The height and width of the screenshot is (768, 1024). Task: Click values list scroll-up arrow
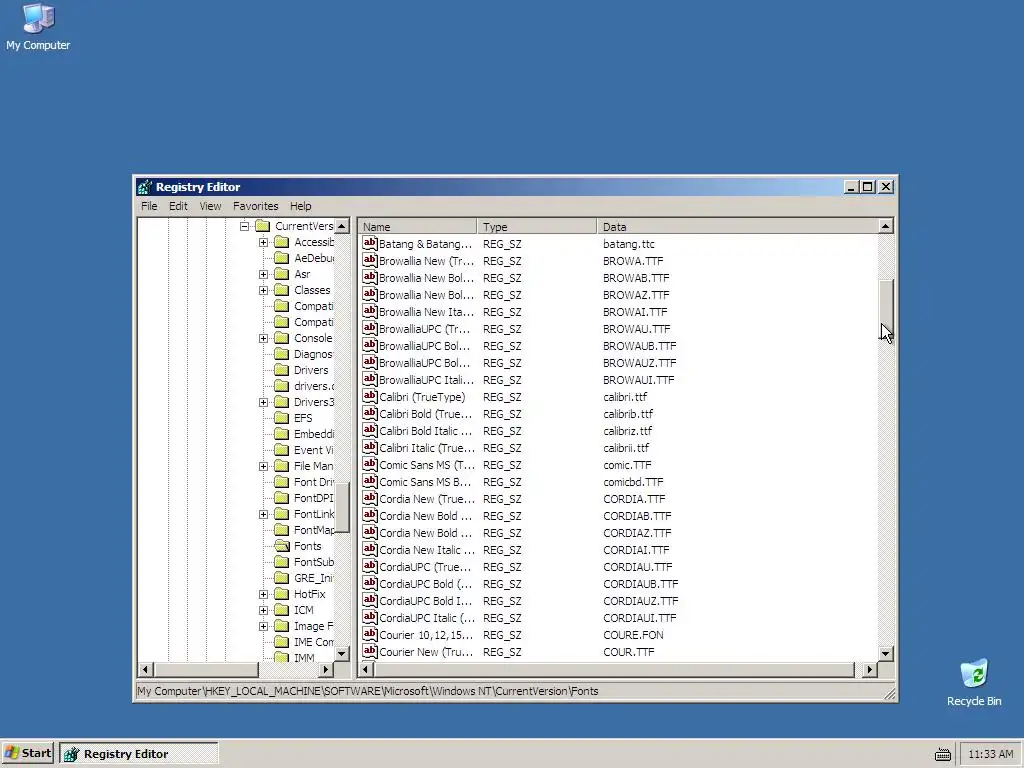pos(886,226)
